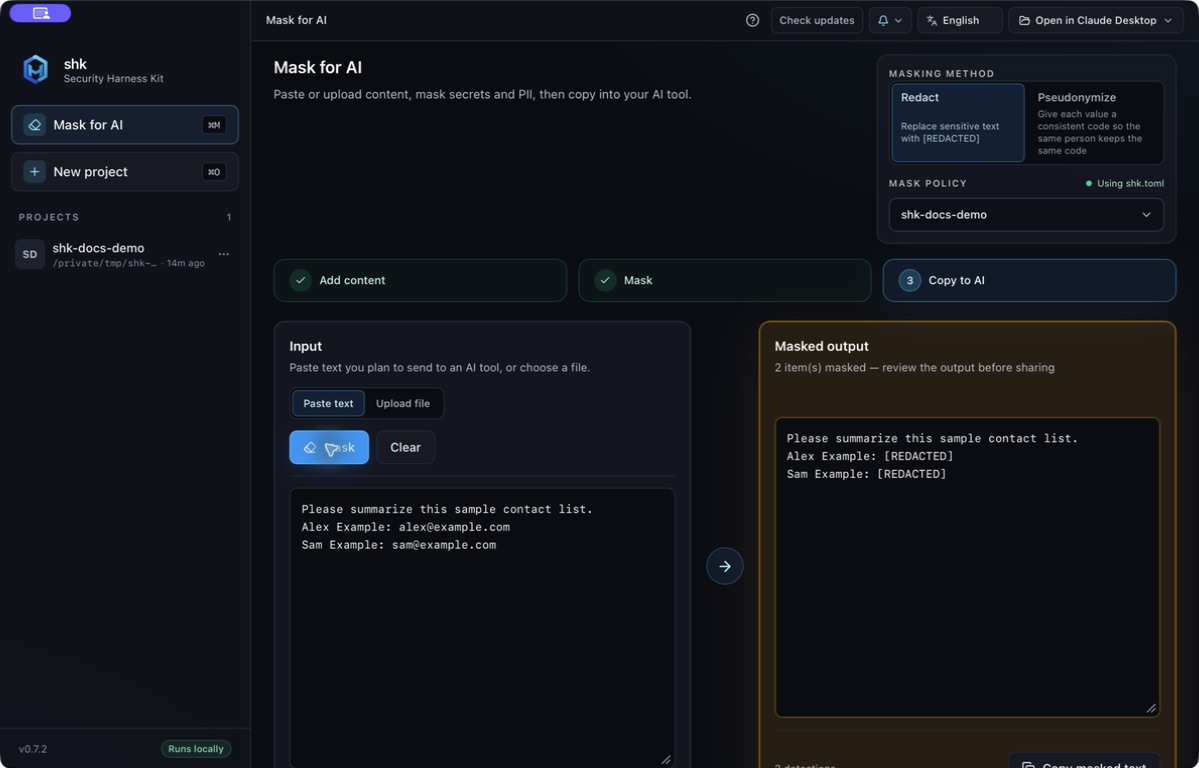This screenshot has height=768, width=1199.
Task: Click the shk hexagon logo icon
Action: coord(35,70)
